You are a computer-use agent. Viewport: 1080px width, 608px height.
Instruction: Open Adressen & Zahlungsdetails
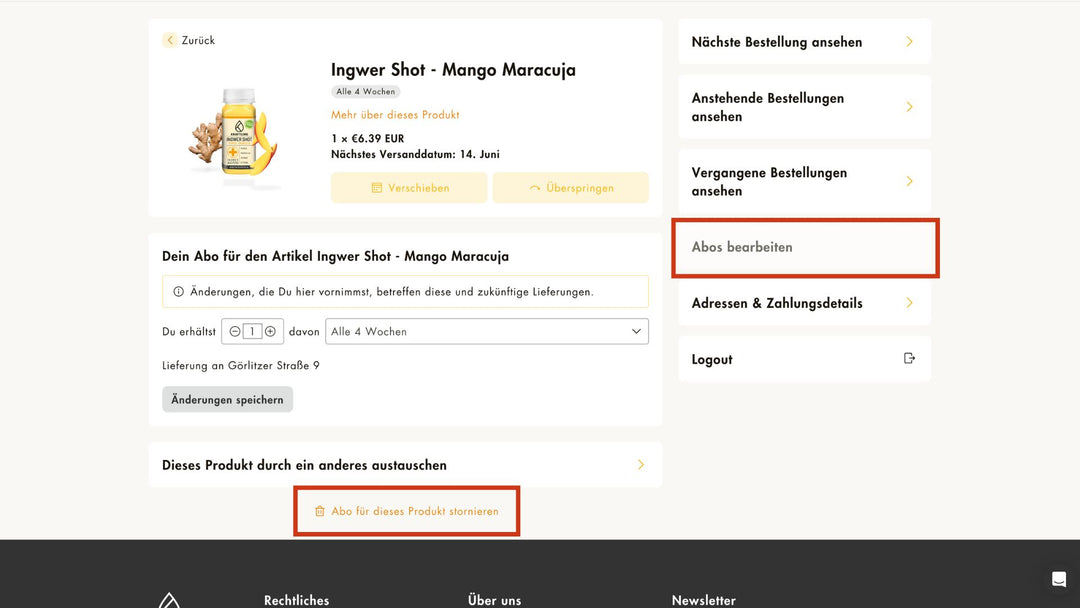[x=804, y=303]
